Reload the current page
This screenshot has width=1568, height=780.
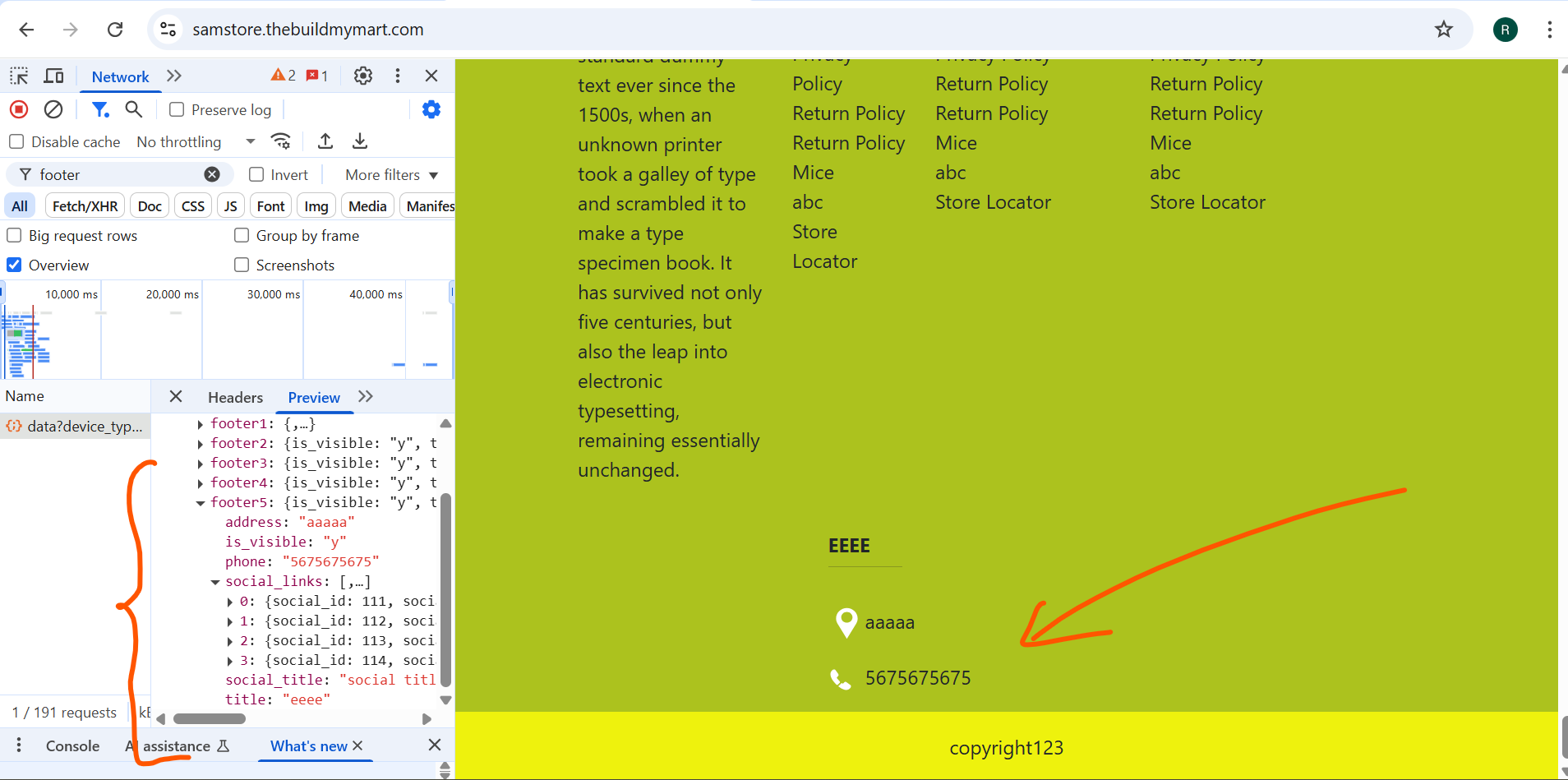click(115, 30)
